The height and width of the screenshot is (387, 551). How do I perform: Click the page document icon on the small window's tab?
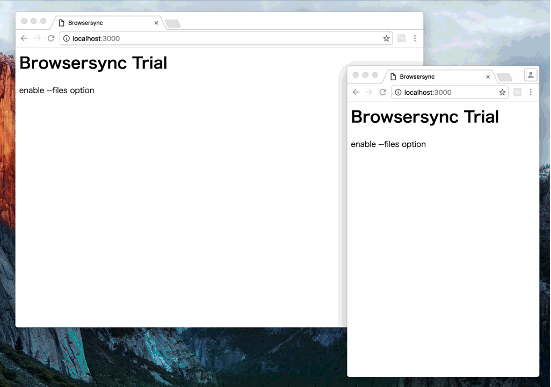pyautogui.click(x=393, y=77)
